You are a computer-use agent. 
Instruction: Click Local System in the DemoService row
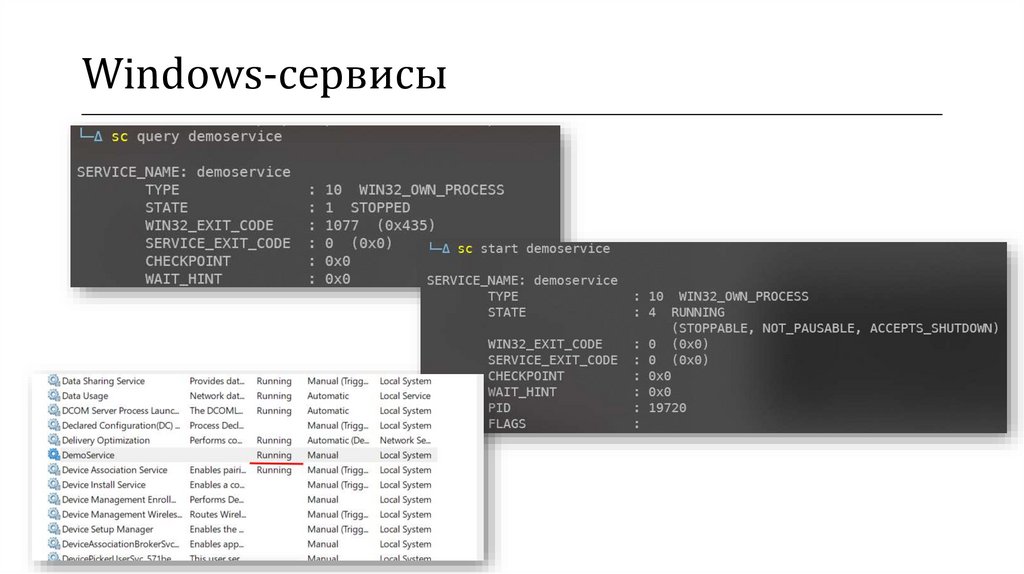click(x=406, y=455)
